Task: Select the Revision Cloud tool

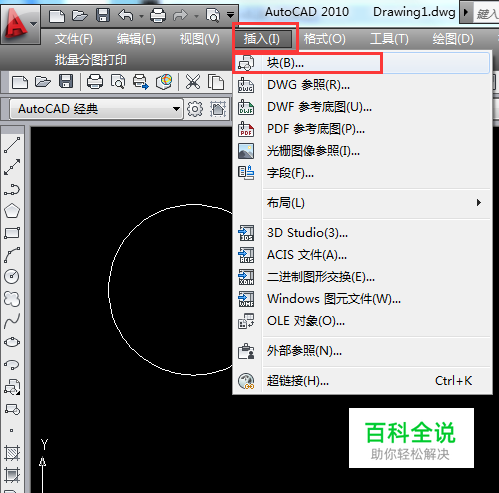Action: coord(12,299)
